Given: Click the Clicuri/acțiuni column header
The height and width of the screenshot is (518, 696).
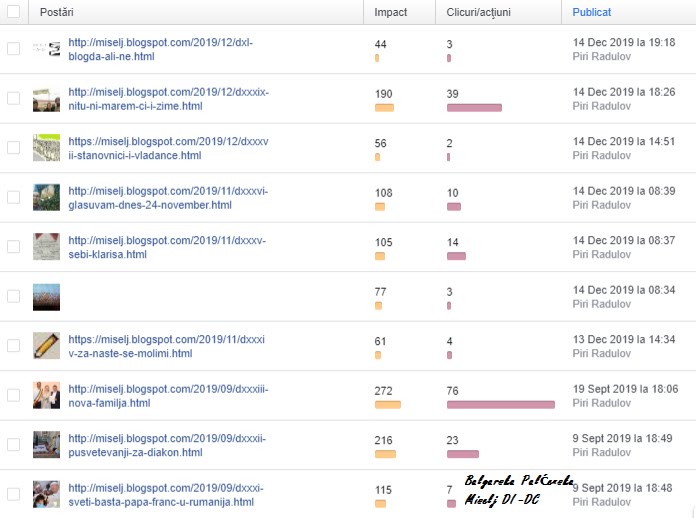Looking at the screenshot, I should (x=478, y=12).
